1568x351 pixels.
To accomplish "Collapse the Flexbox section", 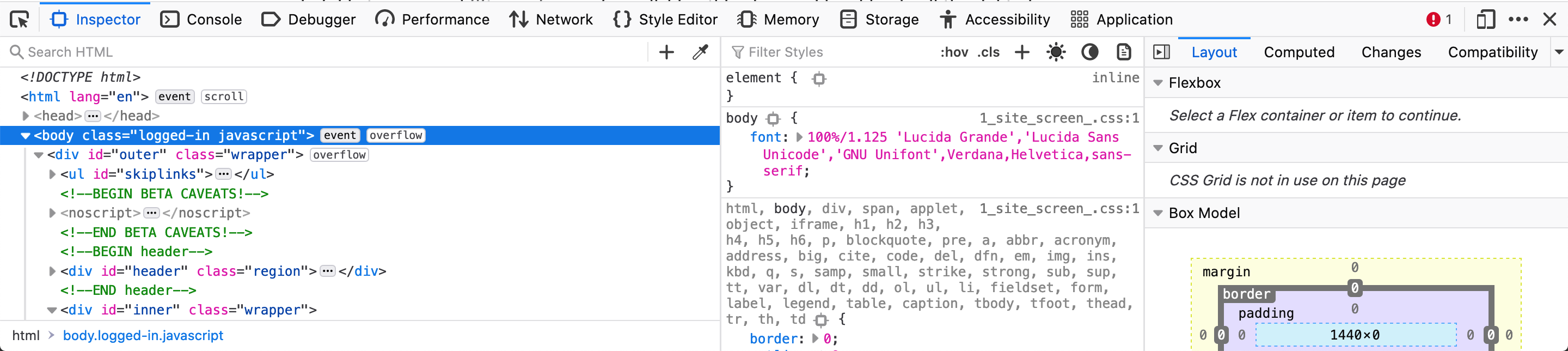I will click(x=1157, y=83).
